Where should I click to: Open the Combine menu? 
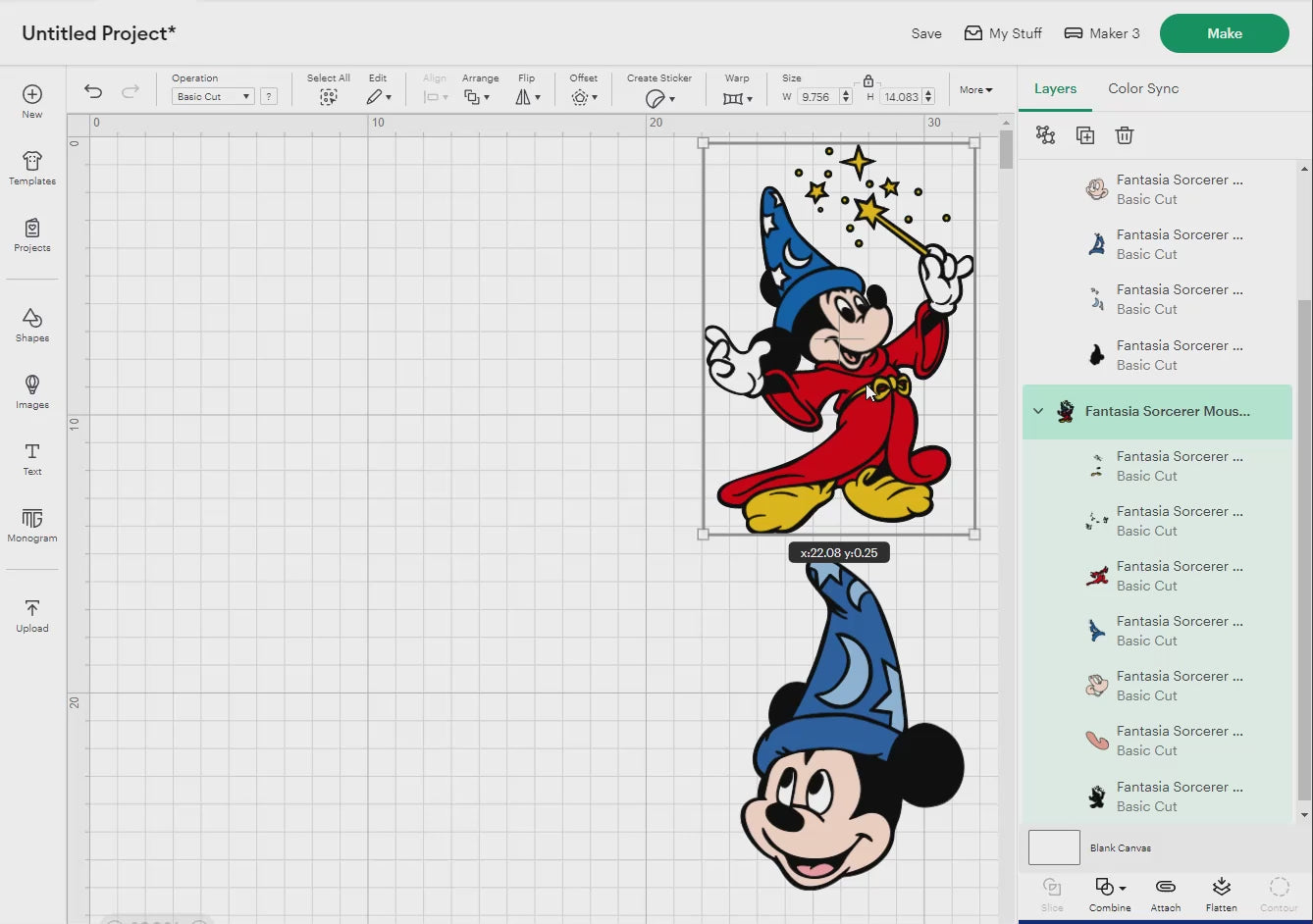pos(1110,894)
